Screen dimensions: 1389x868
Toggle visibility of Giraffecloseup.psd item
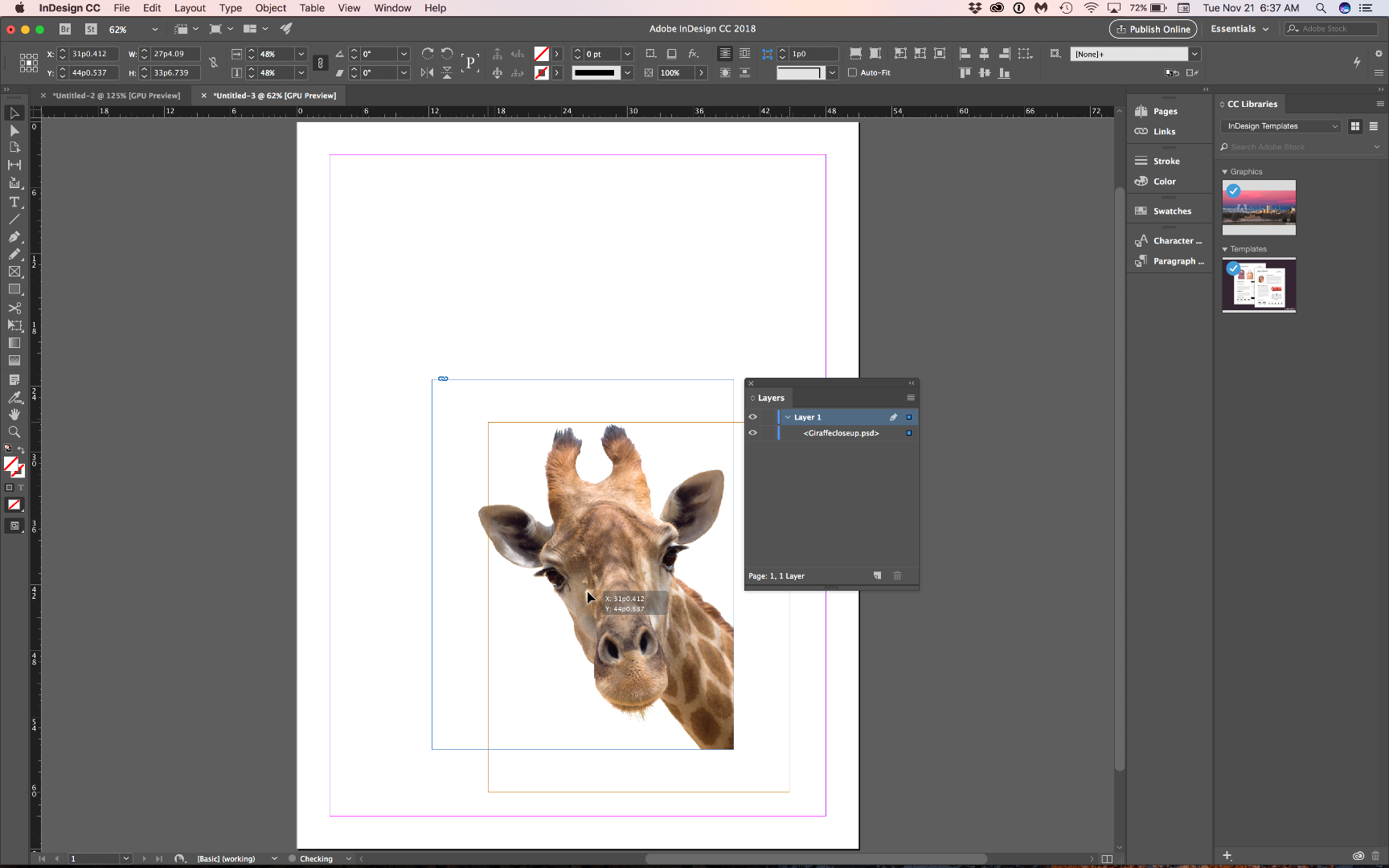tap(753, 433)
